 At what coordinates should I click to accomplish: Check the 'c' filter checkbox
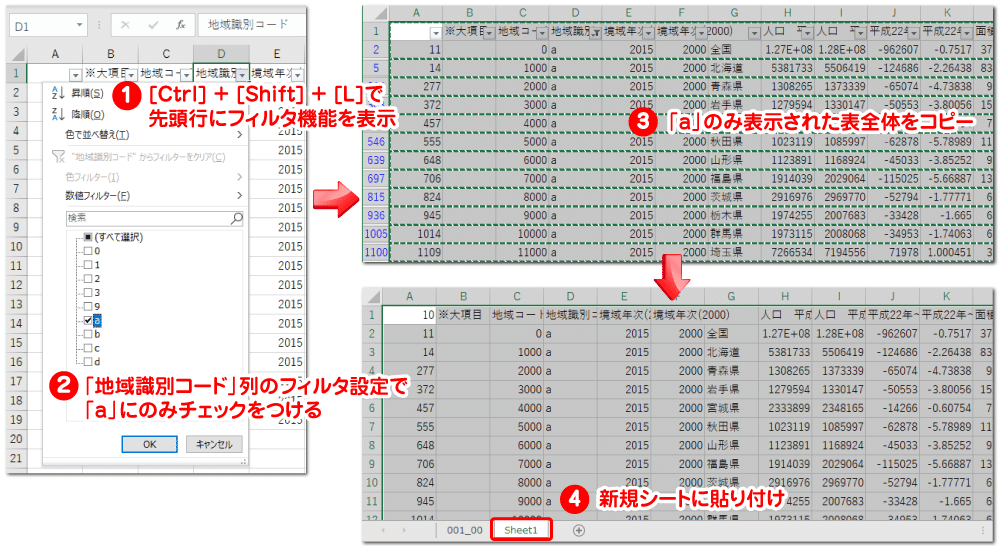[88, 348]
